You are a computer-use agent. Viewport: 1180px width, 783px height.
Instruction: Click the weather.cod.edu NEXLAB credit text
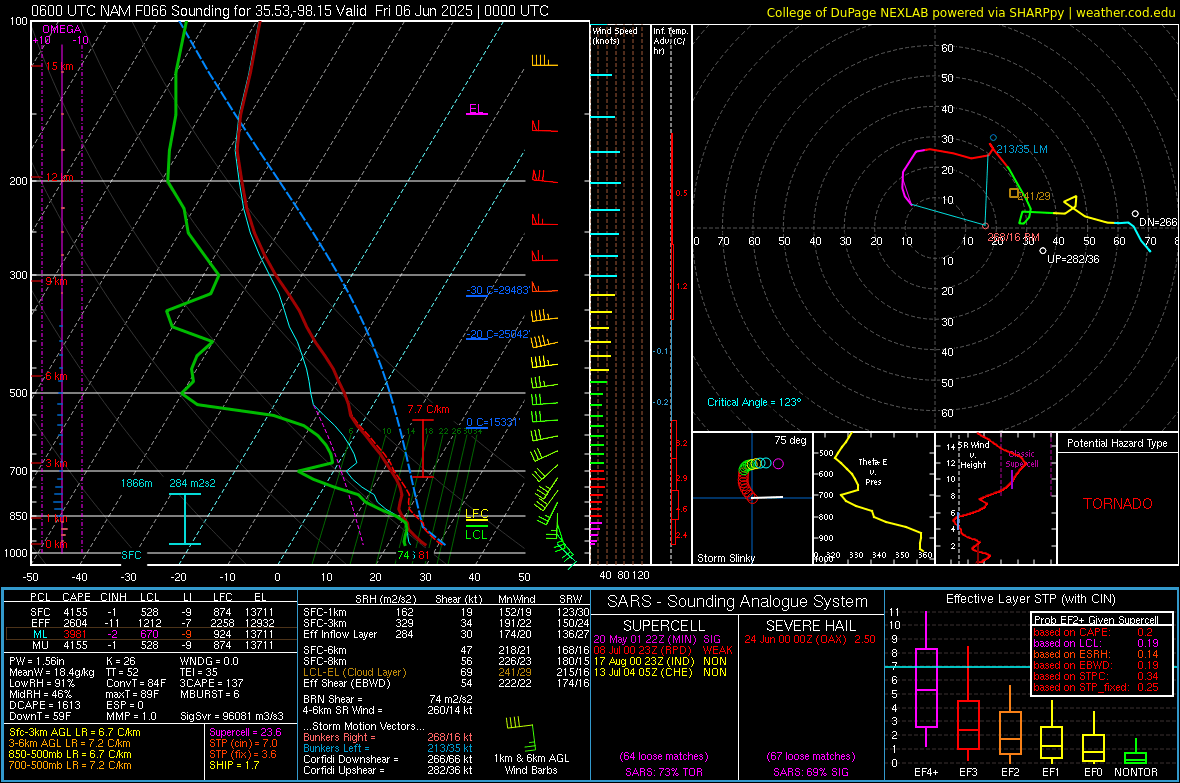pyautogui.click(x=971, y=12)
